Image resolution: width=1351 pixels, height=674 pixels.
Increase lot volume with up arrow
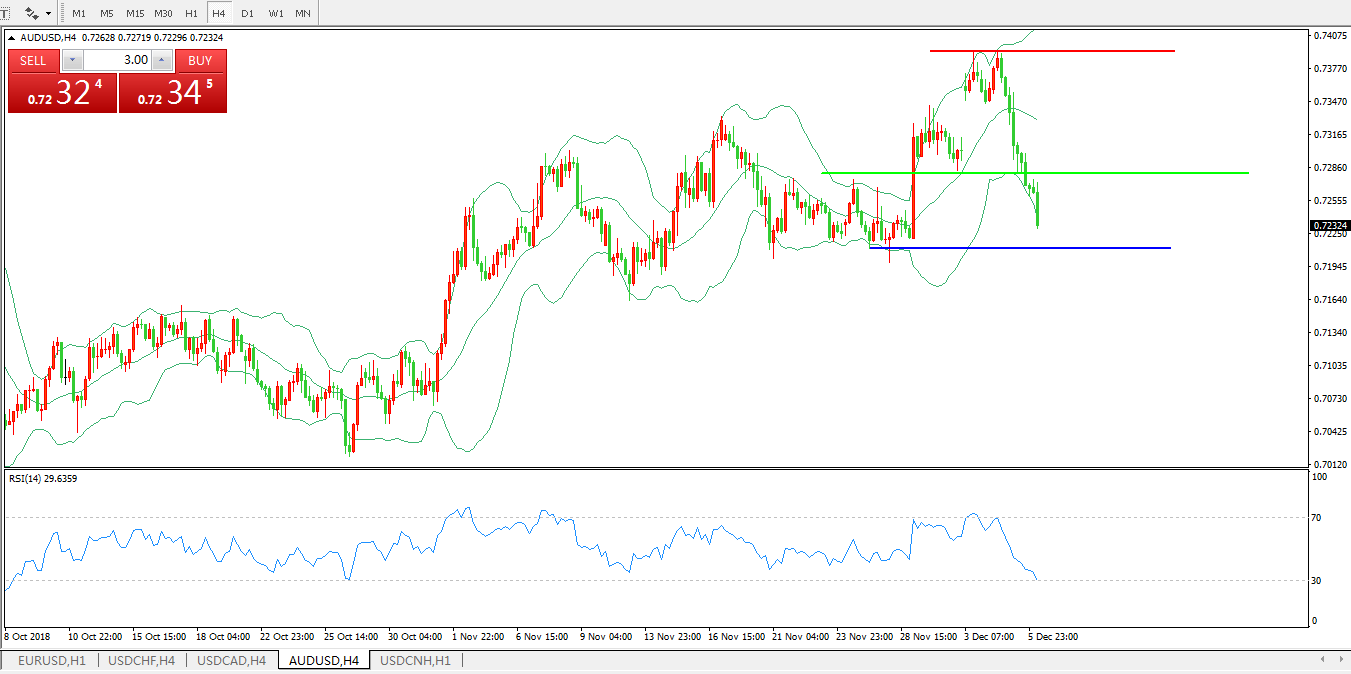tap(162, 60)
